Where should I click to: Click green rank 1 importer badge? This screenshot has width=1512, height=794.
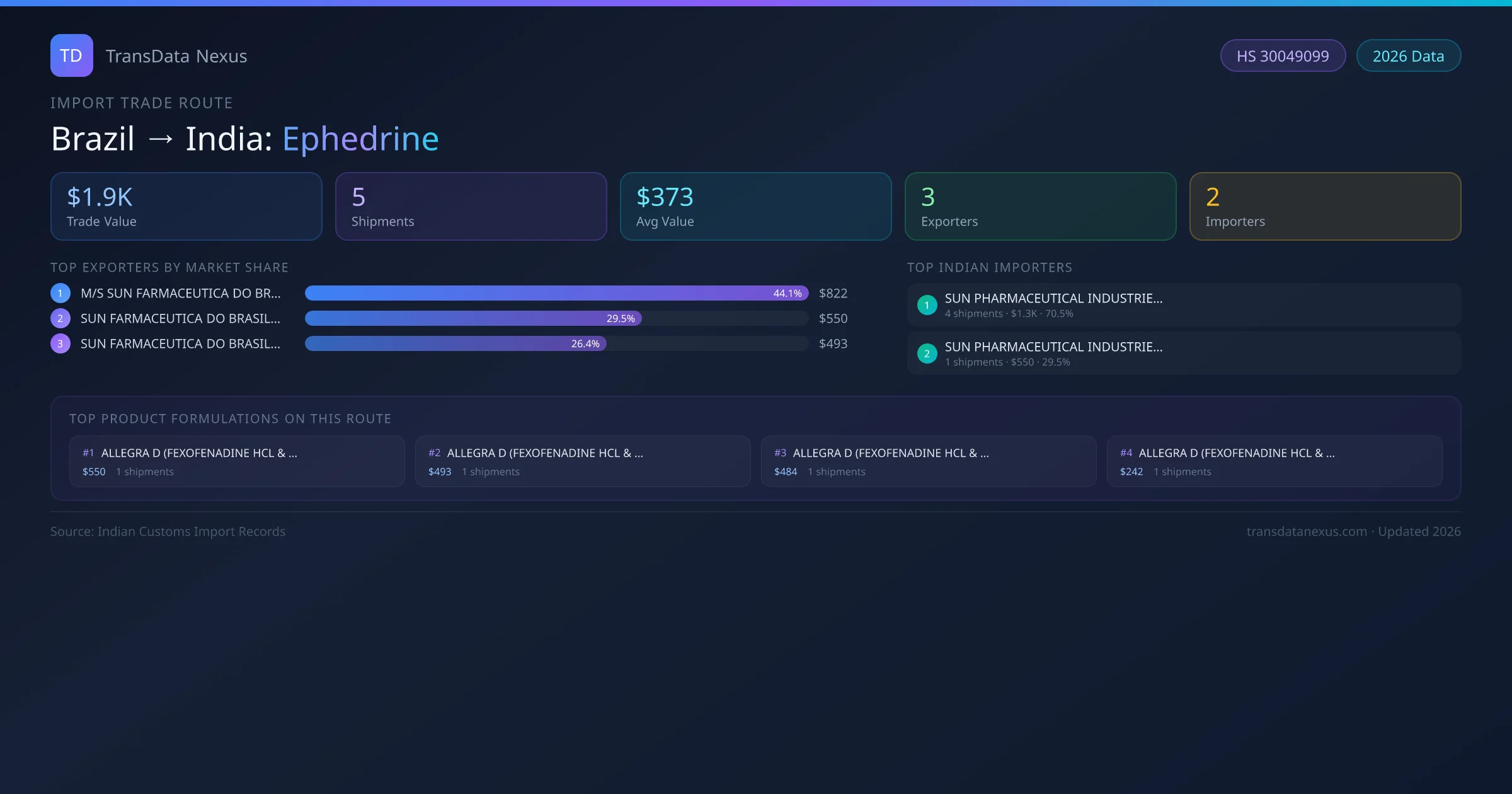[927, 305]
